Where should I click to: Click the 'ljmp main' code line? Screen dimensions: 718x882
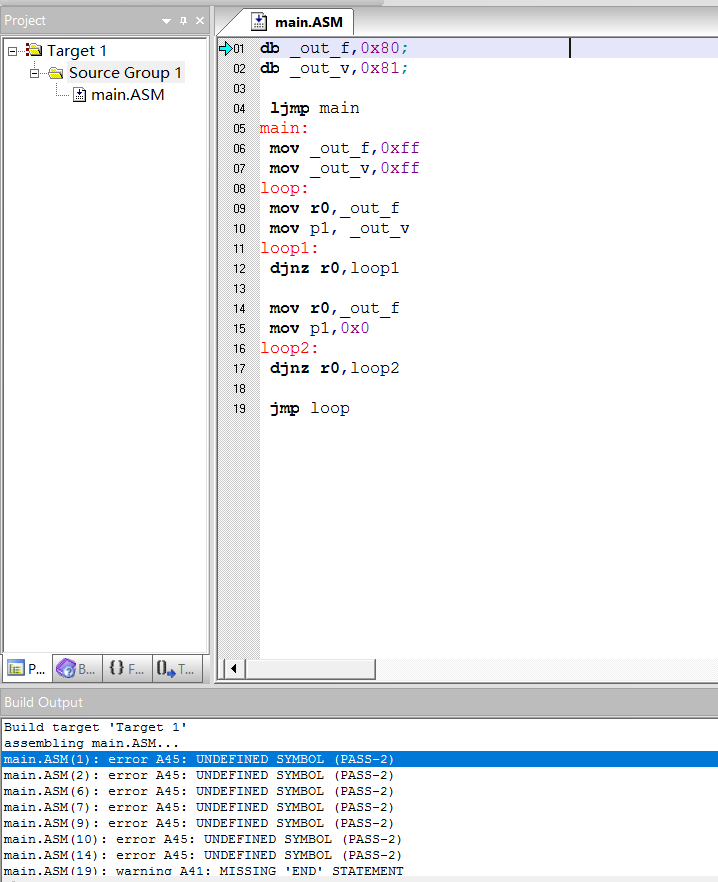[x=315, y=108]
